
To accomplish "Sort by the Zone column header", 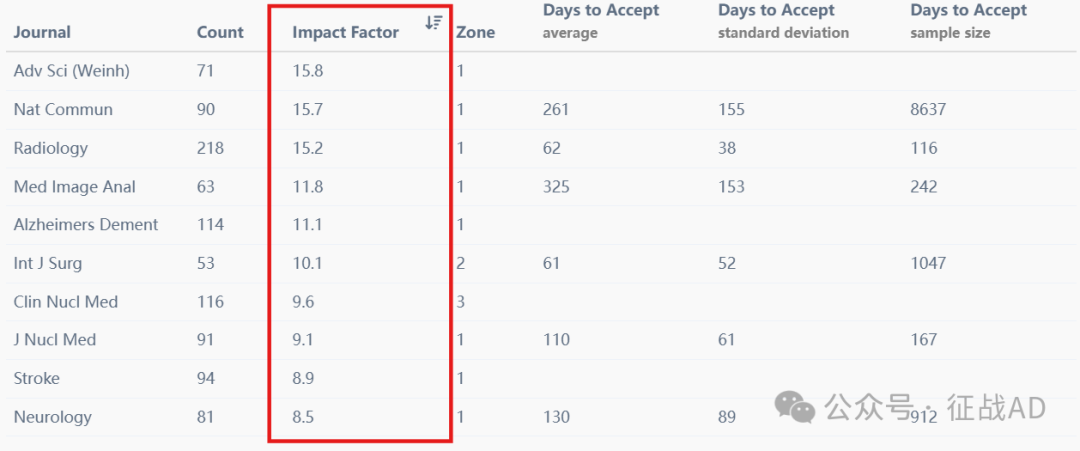I will 475,32.
